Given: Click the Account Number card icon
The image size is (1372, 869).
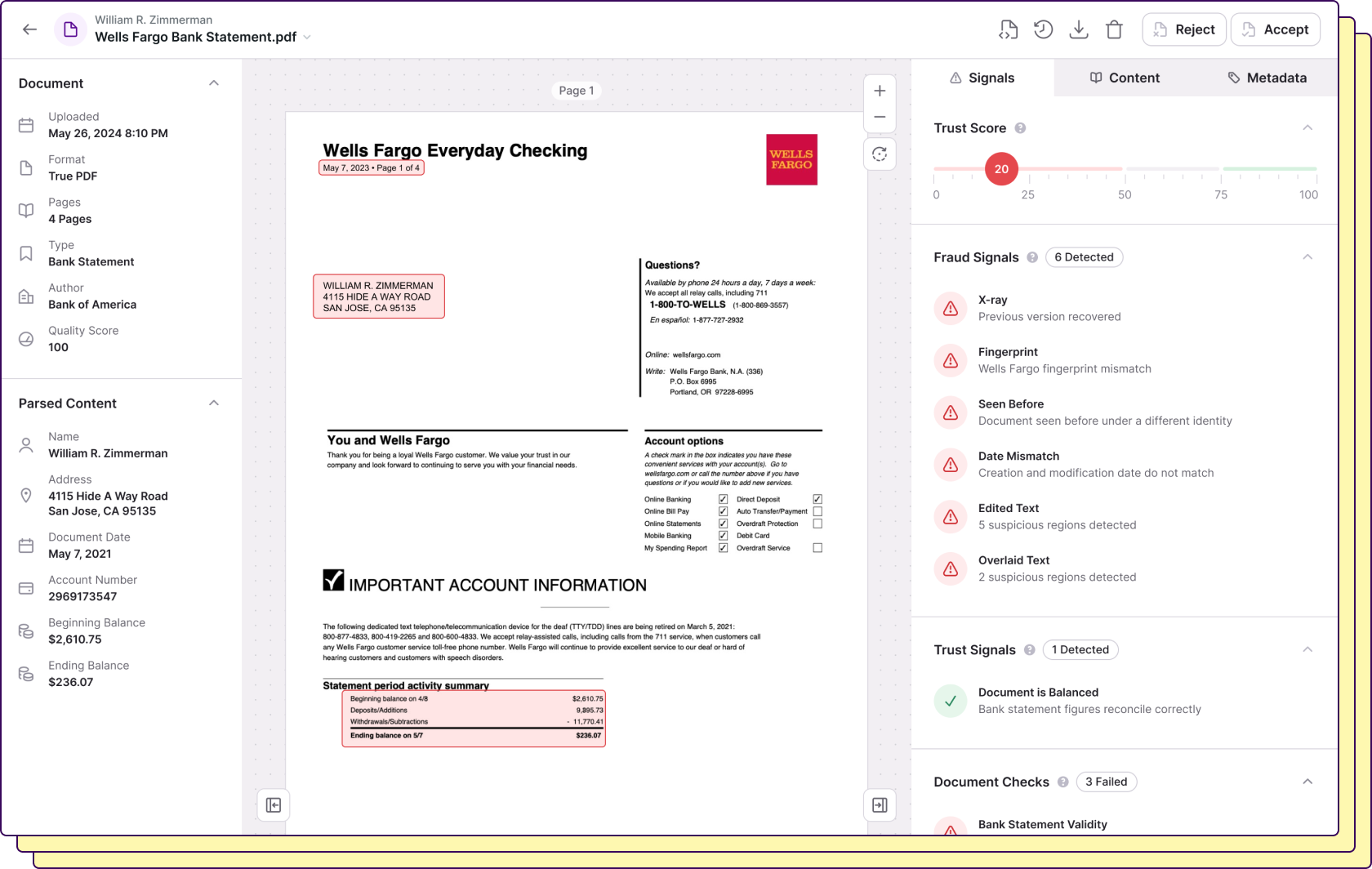Looking at the screenshot, I should coord(26,588).
